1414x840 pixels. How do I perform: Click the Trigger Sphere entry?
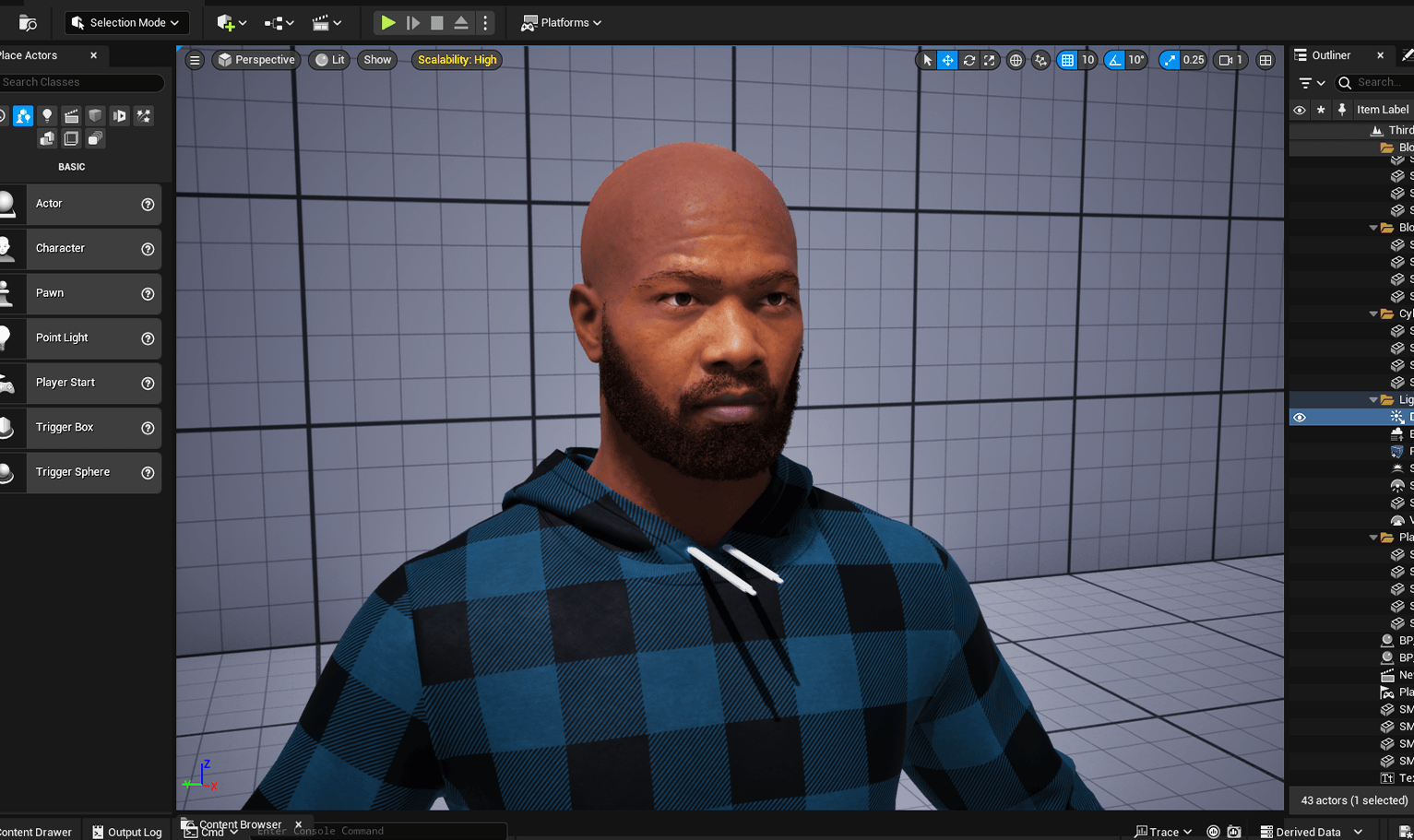coord(80,472)
